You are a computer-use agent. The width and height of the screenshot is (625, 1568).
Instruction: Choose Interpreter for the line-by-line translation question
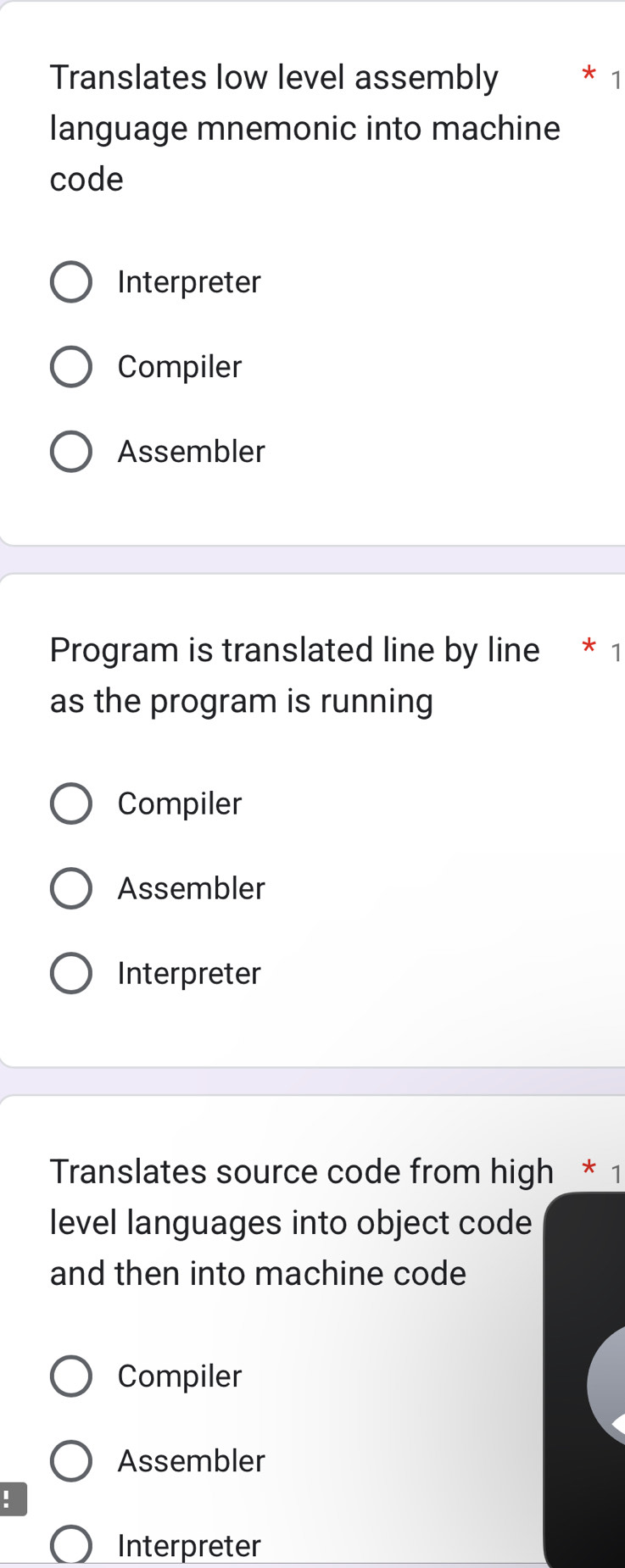click(x=71, y=972)
